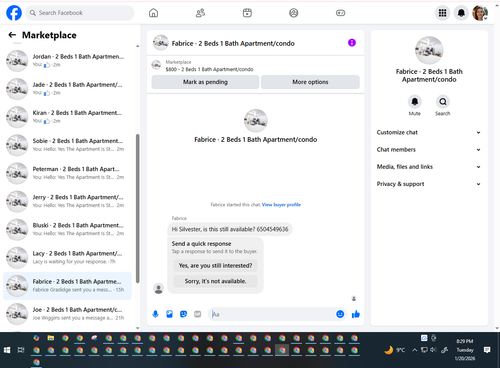Show hidden system tray icons chevron
The width and height of the screenshot is (500, 368).
tap(414, 350)
